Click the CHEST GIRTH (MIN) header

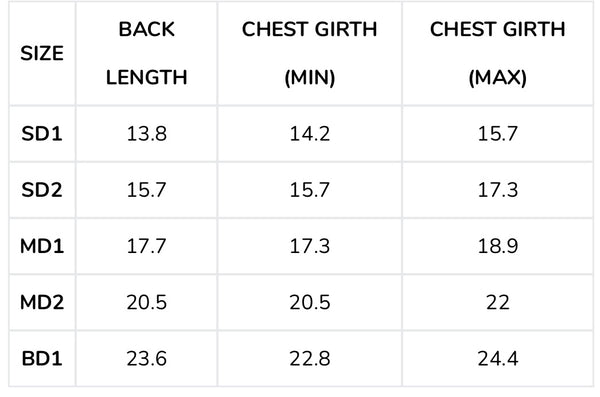point(310,53)
